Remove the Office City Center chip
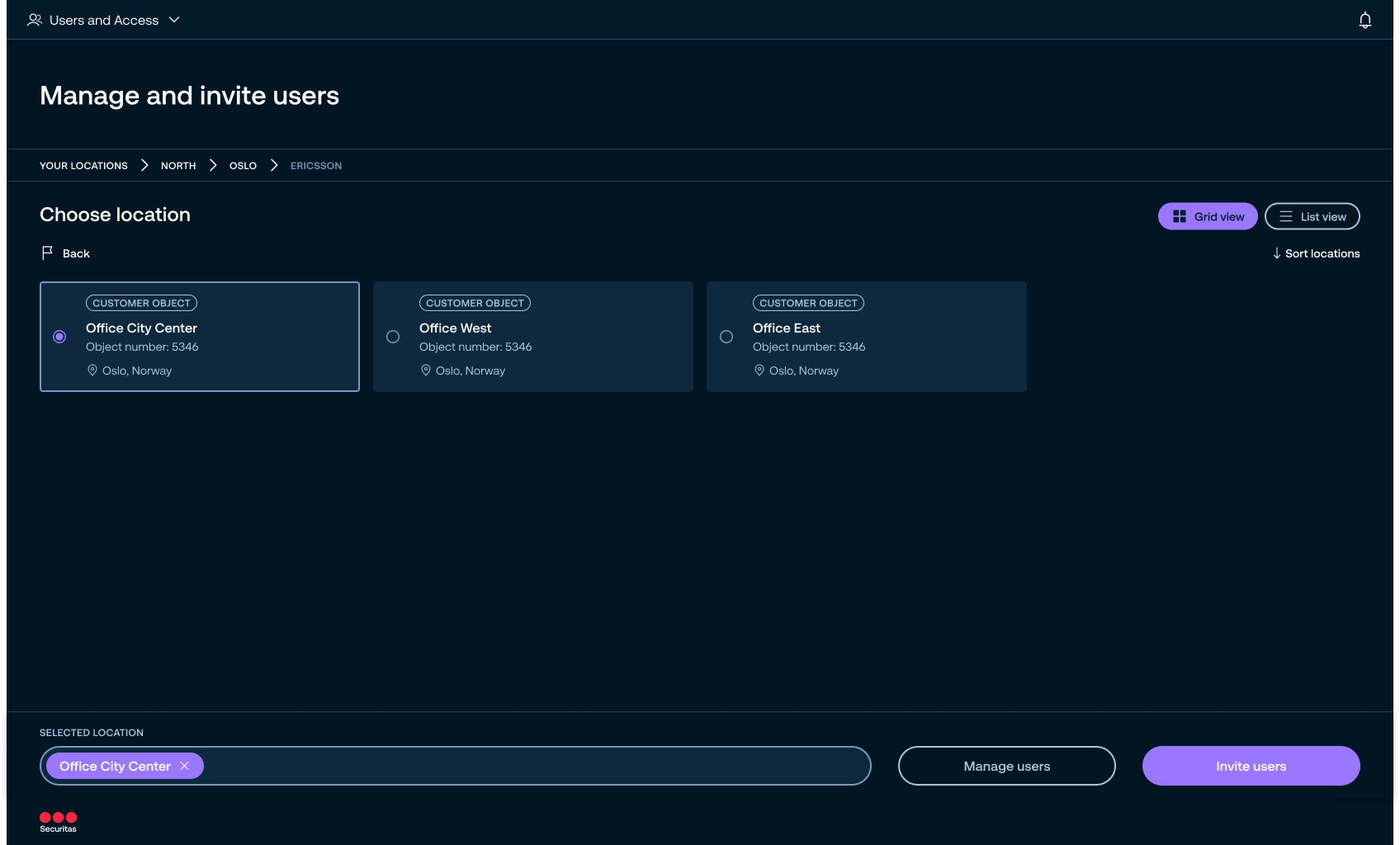 pos(185,766)
